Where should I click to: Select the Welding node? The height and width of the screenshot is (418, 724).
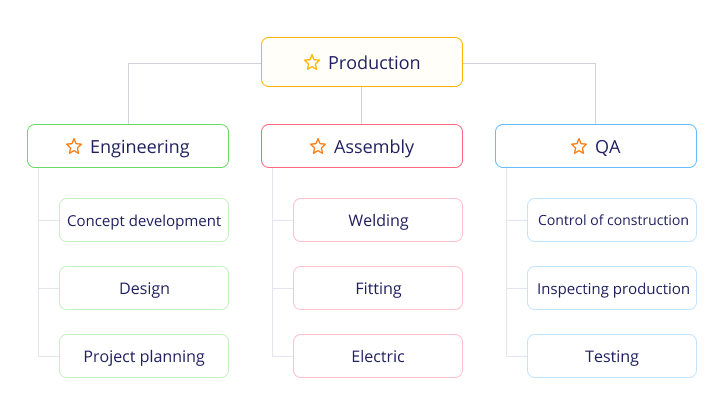coord(378,220)
